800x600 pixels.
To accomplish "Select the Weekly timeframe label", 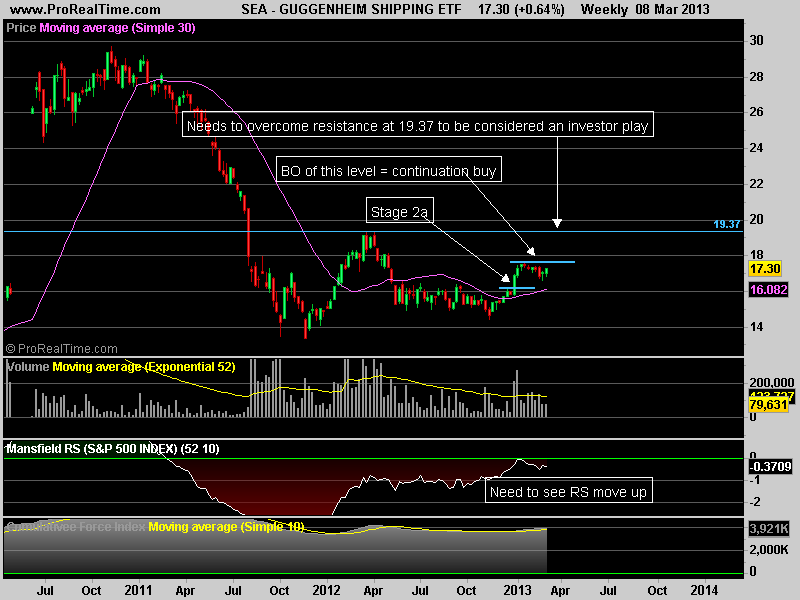I will pyautogui.click(x=604, y=9).
